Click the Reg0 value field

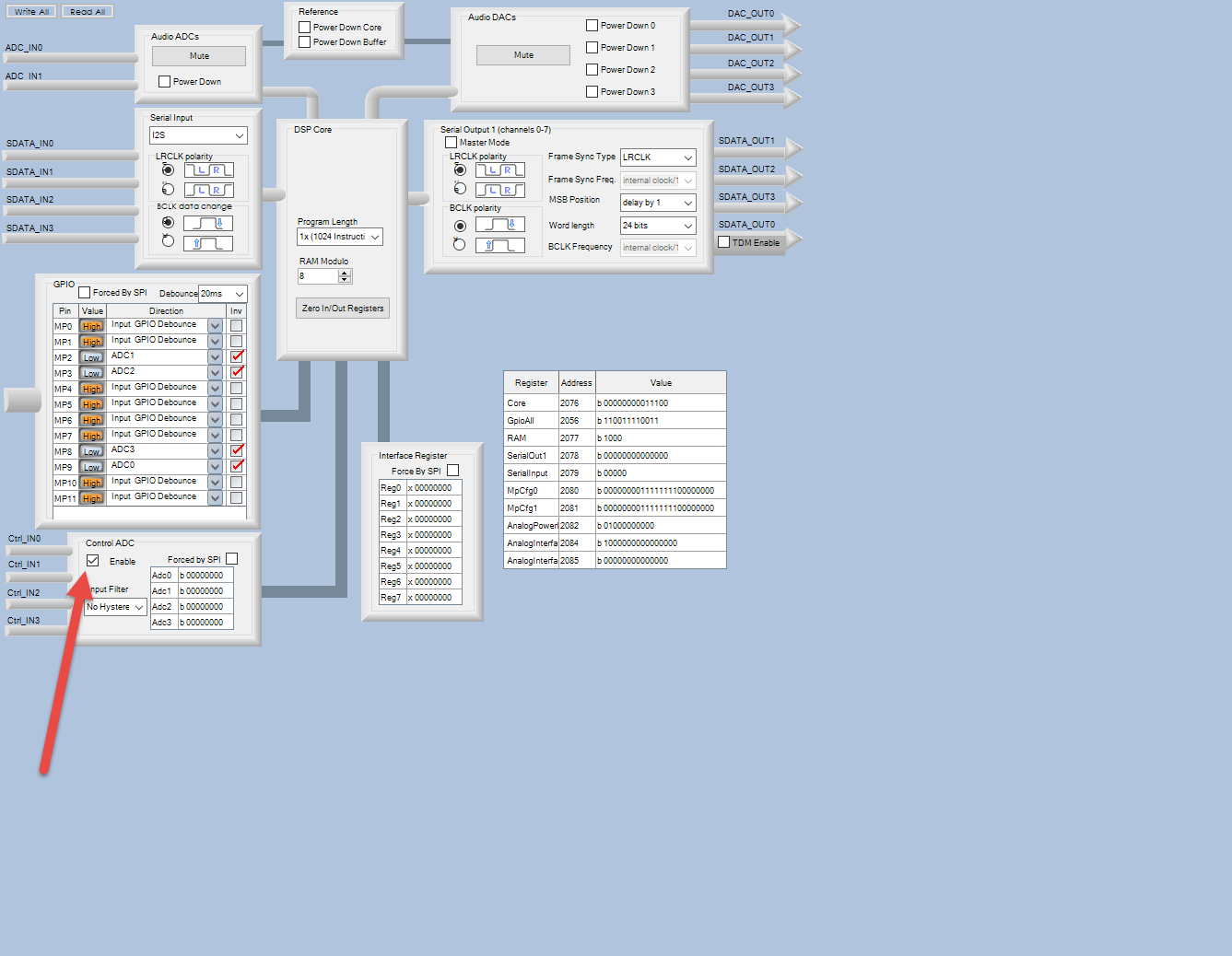pyautogui.click(x=433, y=488)
